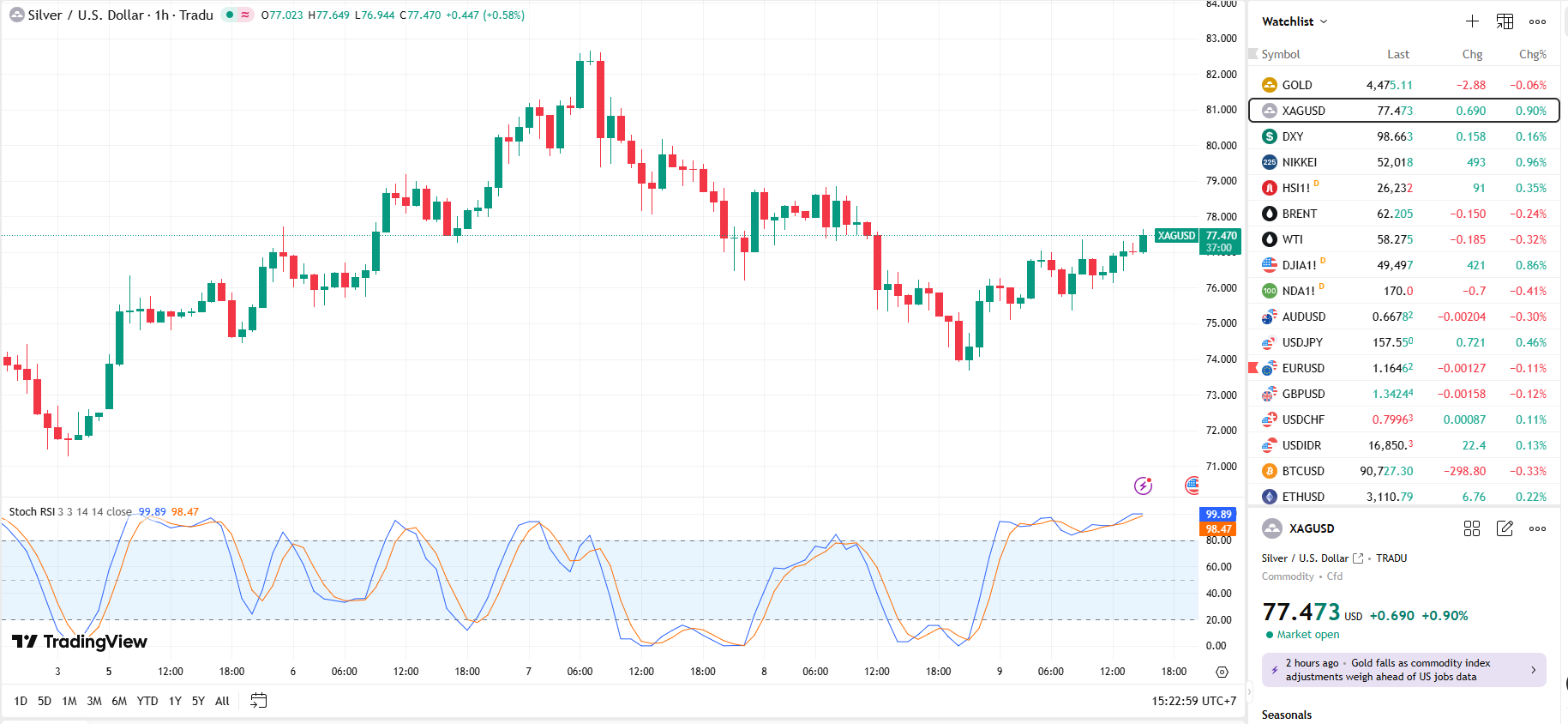Select the 1M time range
This screenshot has width=1568, height=724.
(x=69, y=701)
